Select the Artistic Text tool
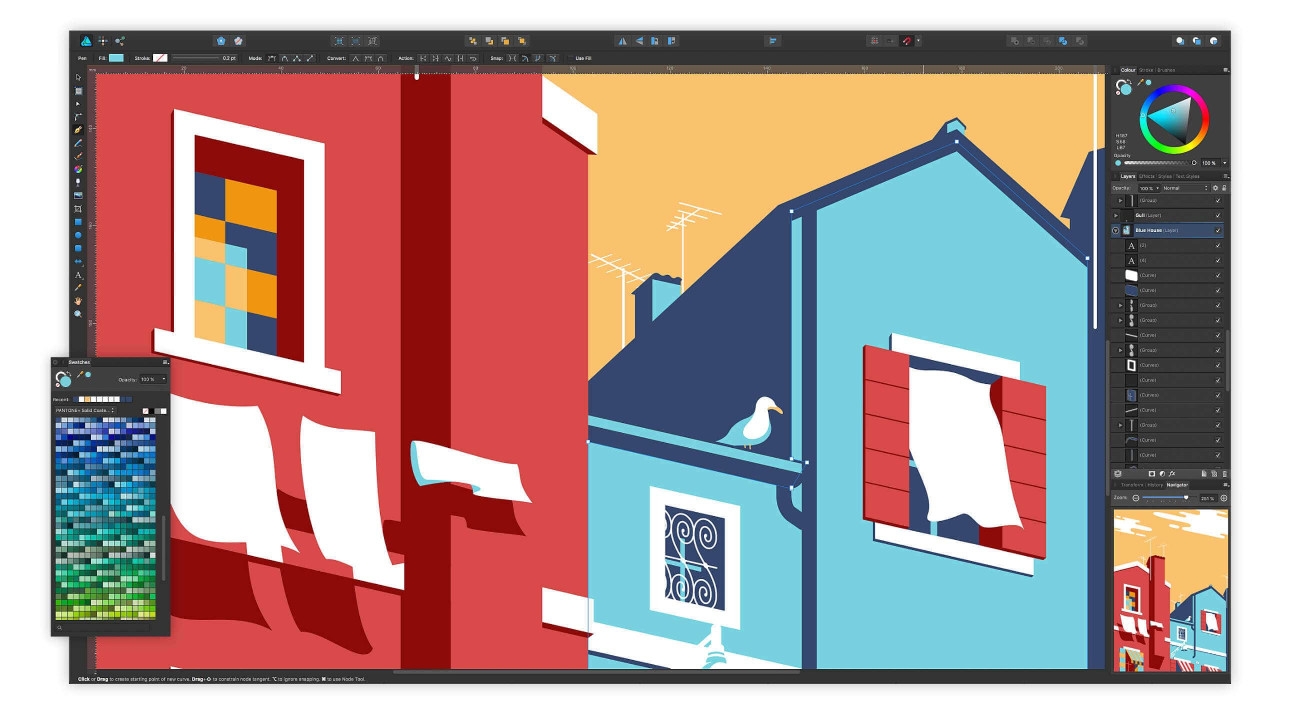Image resolution: width=1300 pixels, height=709 pixels. (80, 274)
